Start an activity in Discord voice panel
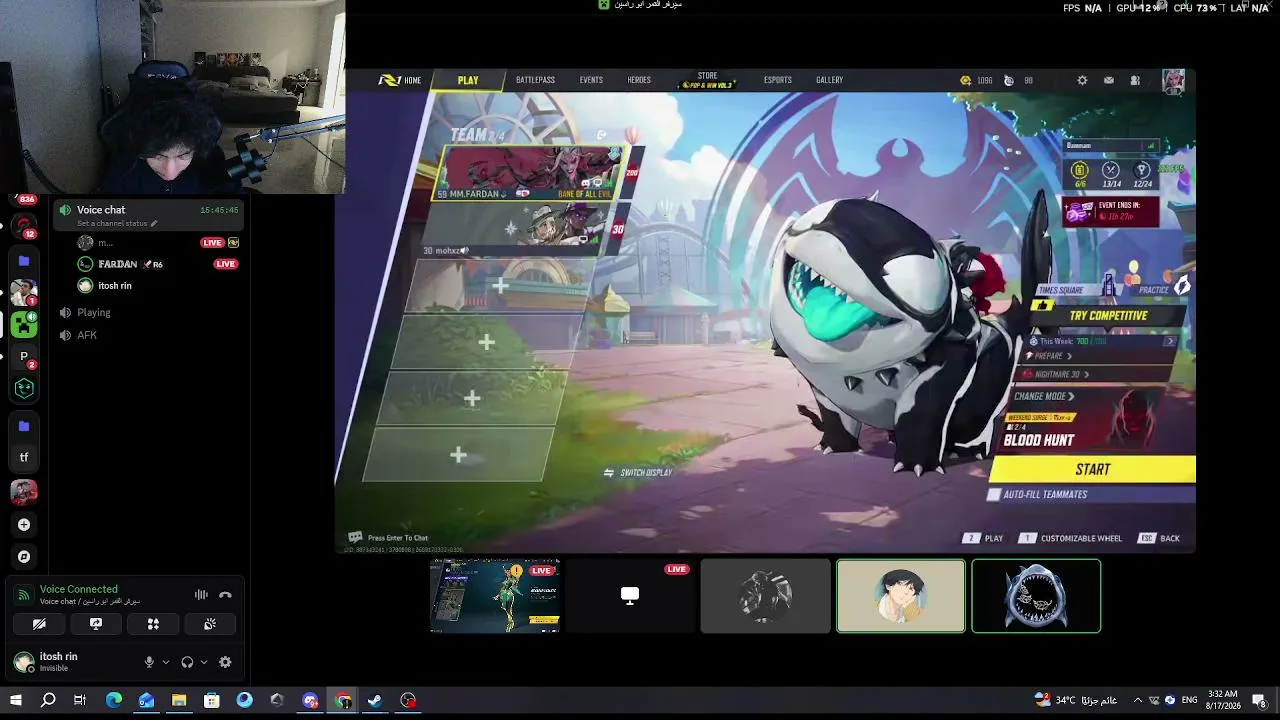 (153, 624)
